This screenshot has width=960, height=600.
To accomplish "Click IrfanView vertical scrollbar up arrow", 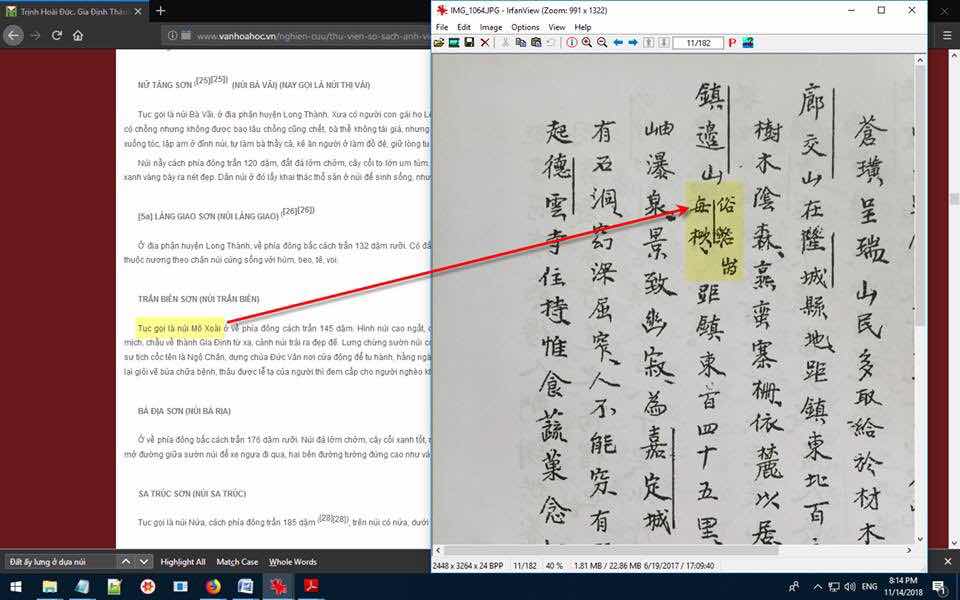I will pyautogui.click(x=920, y=59).
